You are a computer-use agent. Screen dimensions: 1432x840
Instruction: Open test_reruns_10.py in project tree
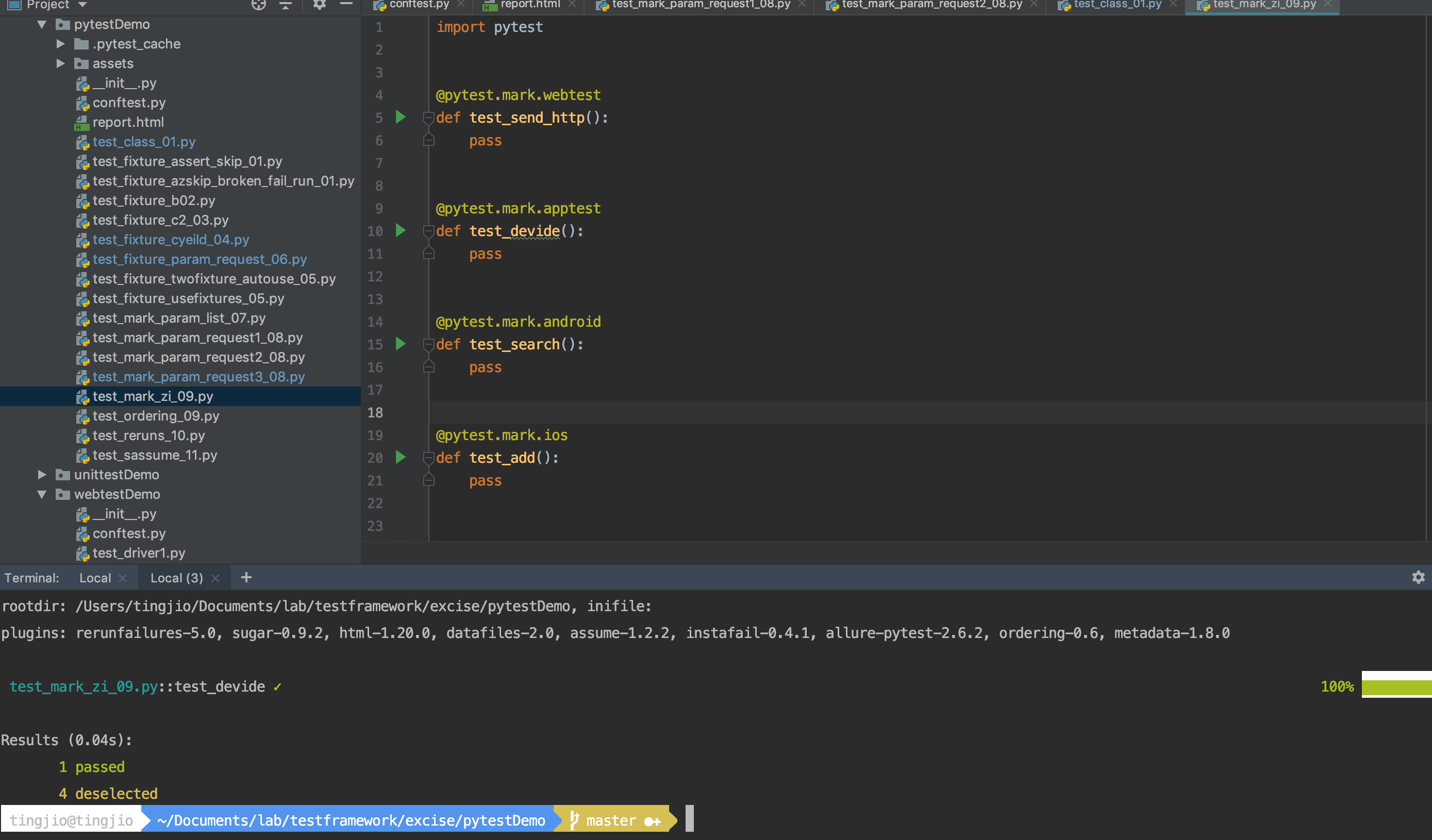click(x=148, y=435)
